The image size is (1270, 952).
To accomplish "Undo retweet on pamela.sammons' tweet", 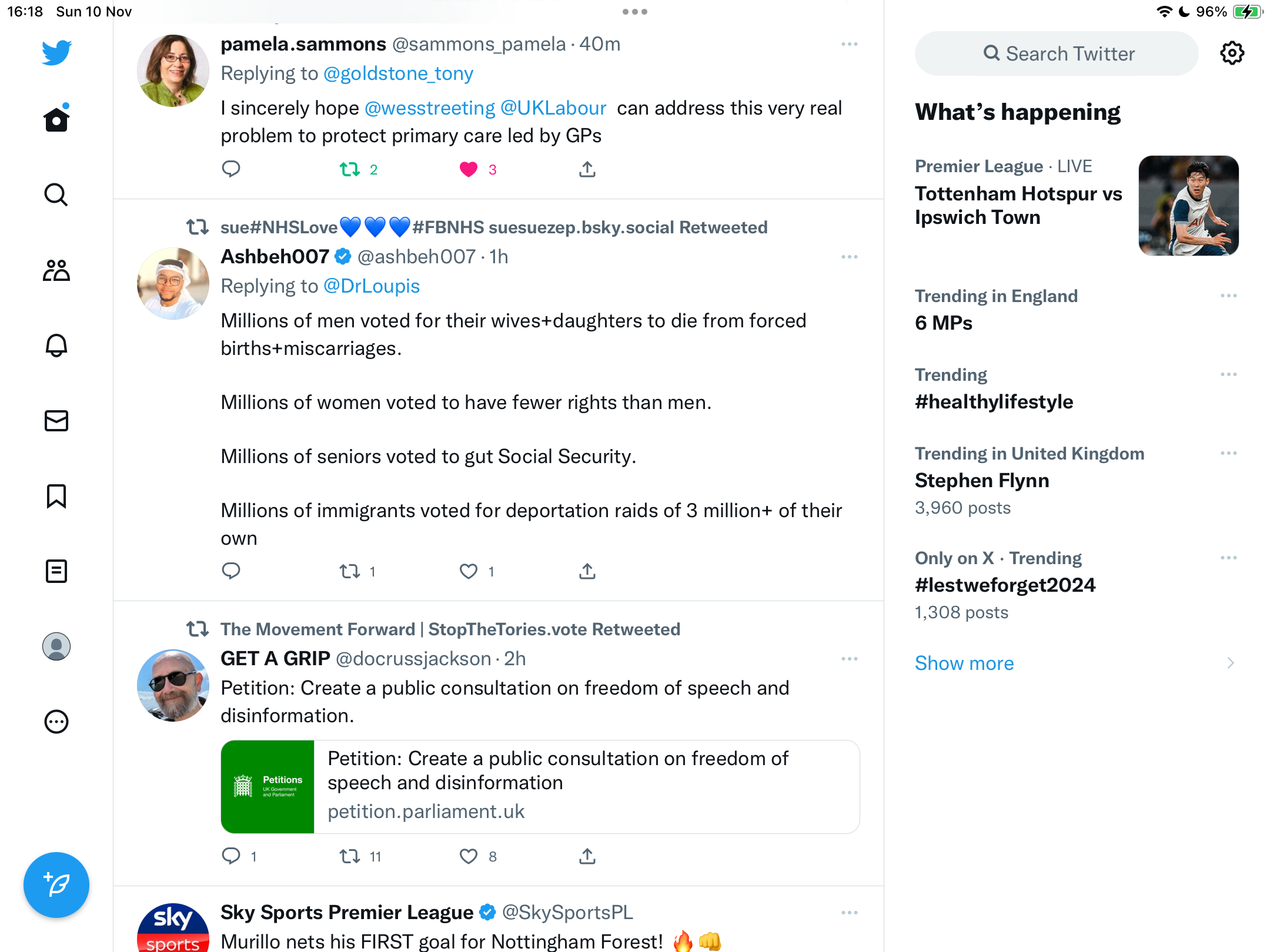I will [x=350, y=170].
